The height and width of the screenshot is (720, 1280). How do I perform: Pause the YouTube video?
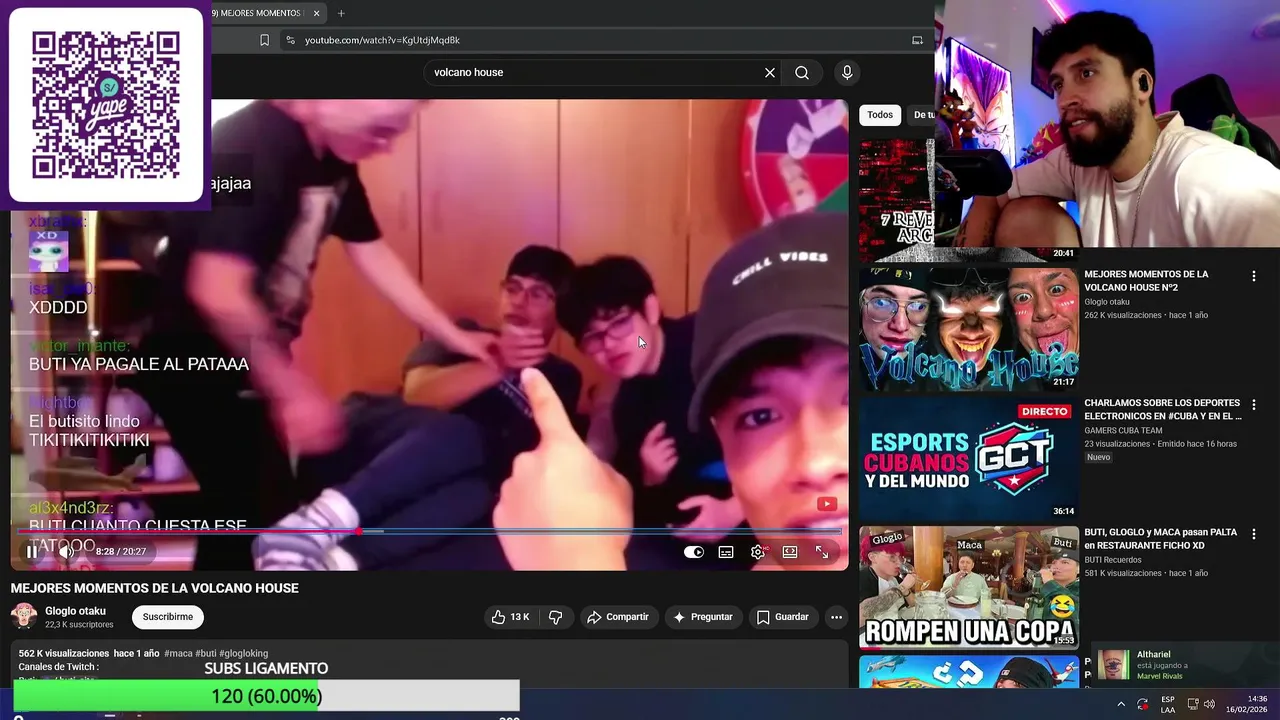32,551
